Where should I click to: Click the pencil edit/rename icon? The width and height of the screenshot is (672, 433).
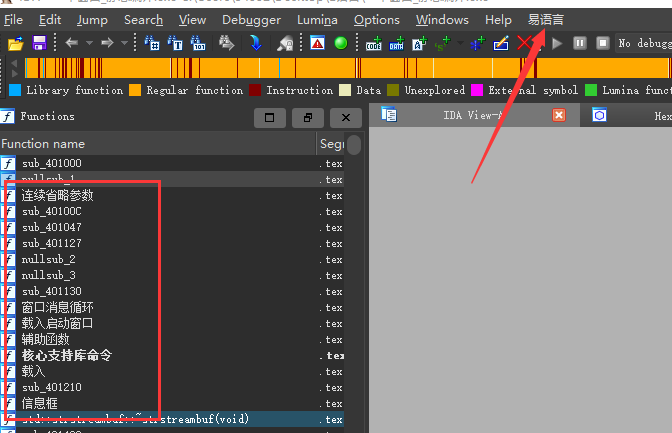click(501, 43)
